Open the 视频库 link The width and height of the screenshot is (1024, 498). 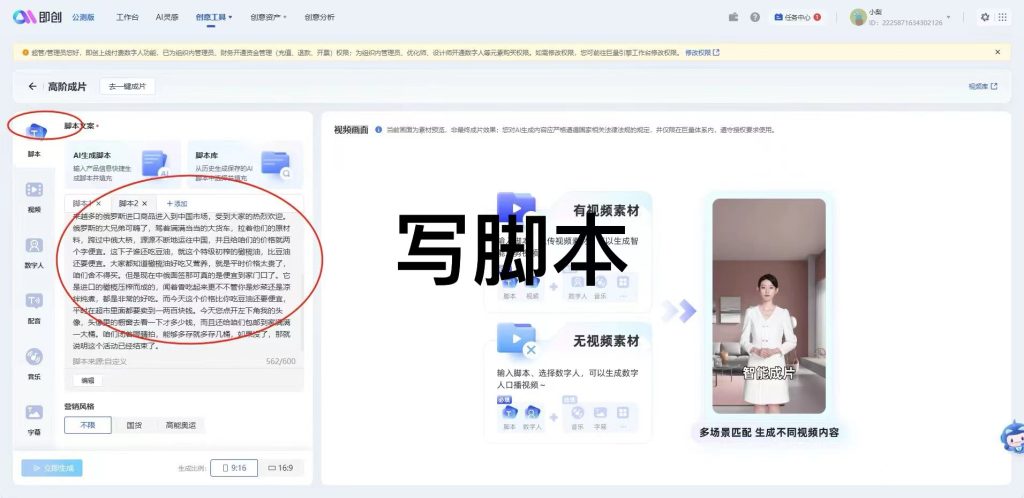(982, 86)
